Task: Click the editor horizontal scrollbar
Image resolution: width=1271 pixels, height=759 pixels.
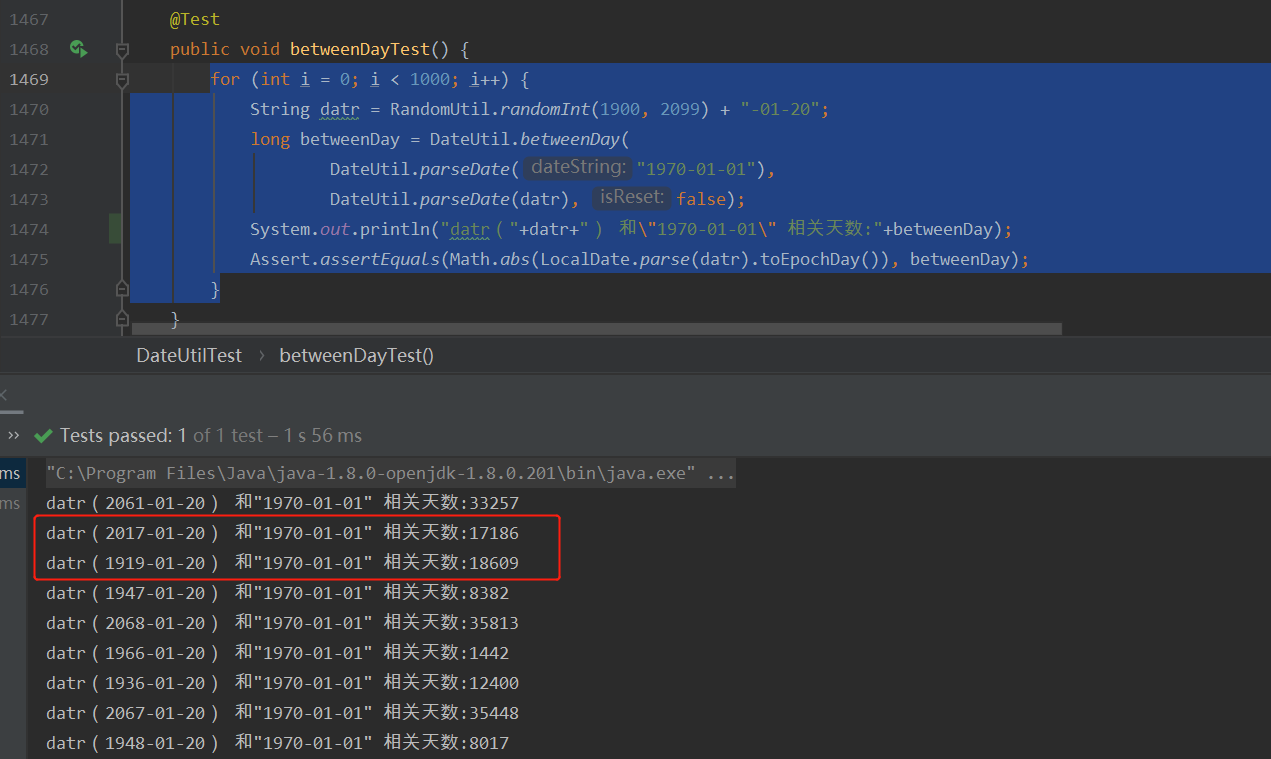Action: click(596, 328)
